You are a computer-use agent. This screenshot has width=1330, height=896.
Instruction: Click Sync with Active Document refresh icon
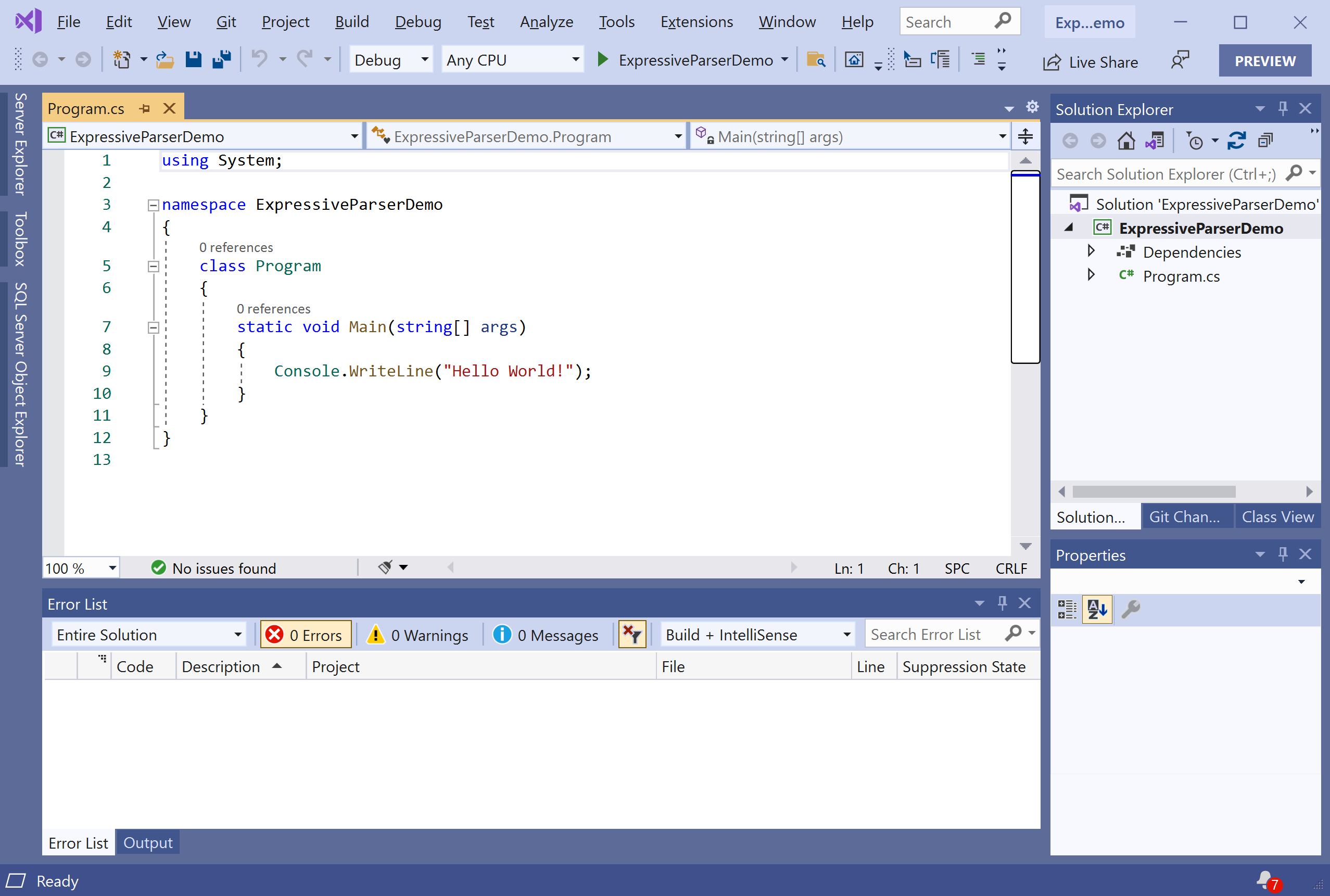[x=1236, y=141]
